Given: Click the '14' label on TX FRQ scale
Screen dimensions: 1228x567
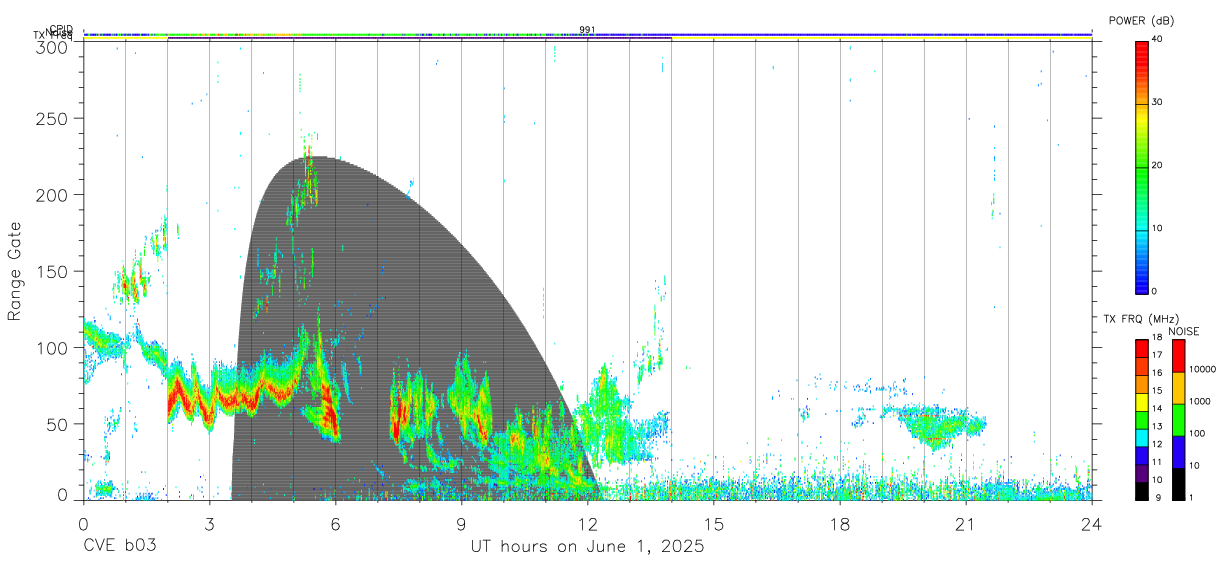Looking at the screenshot, I should pos(1156,408).
